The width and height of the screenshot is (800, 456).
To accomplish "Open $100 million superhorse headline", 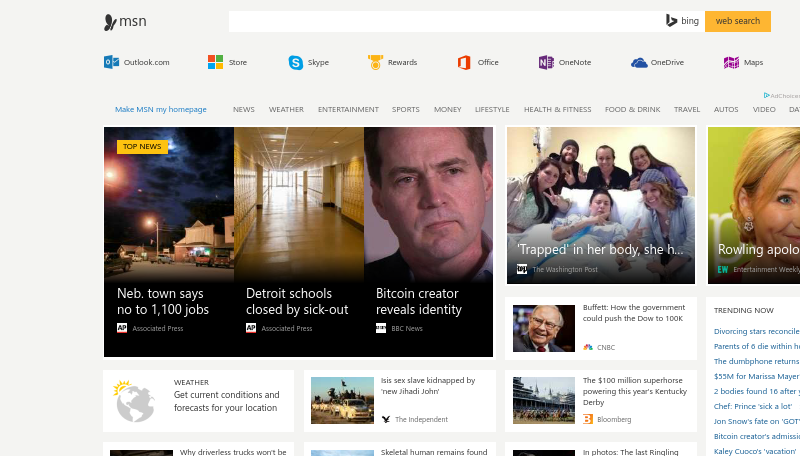I will (635, 391).
